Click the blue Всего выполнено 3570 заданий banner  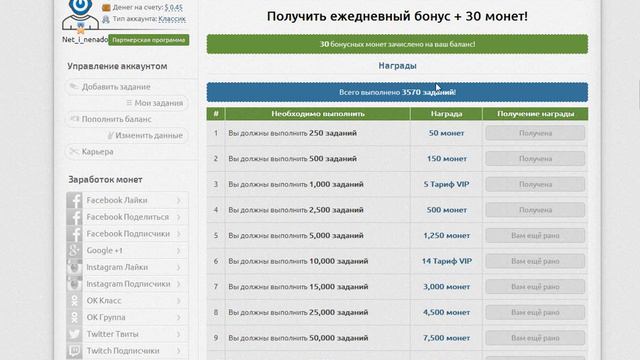click(397, 92)
